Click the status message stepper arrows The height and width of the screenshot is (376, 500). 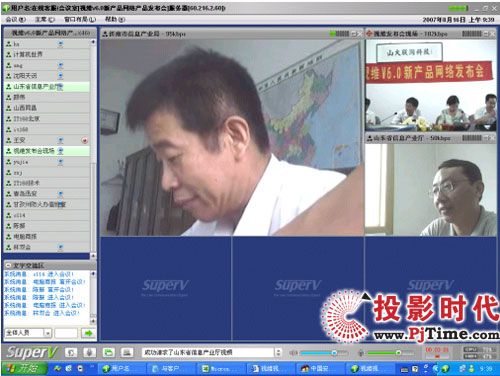pyautogui.click(x=279, y=352)
